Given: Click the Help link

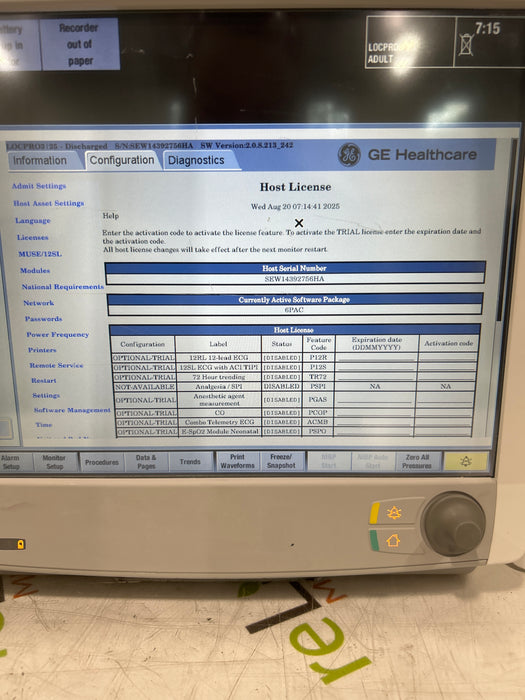Looking at the screenshot, I should (111, 216).
